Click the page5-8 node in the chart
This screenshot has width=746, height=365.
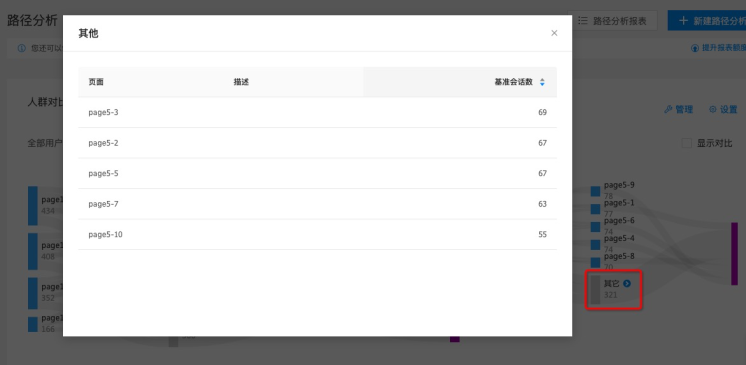[595, 262]
